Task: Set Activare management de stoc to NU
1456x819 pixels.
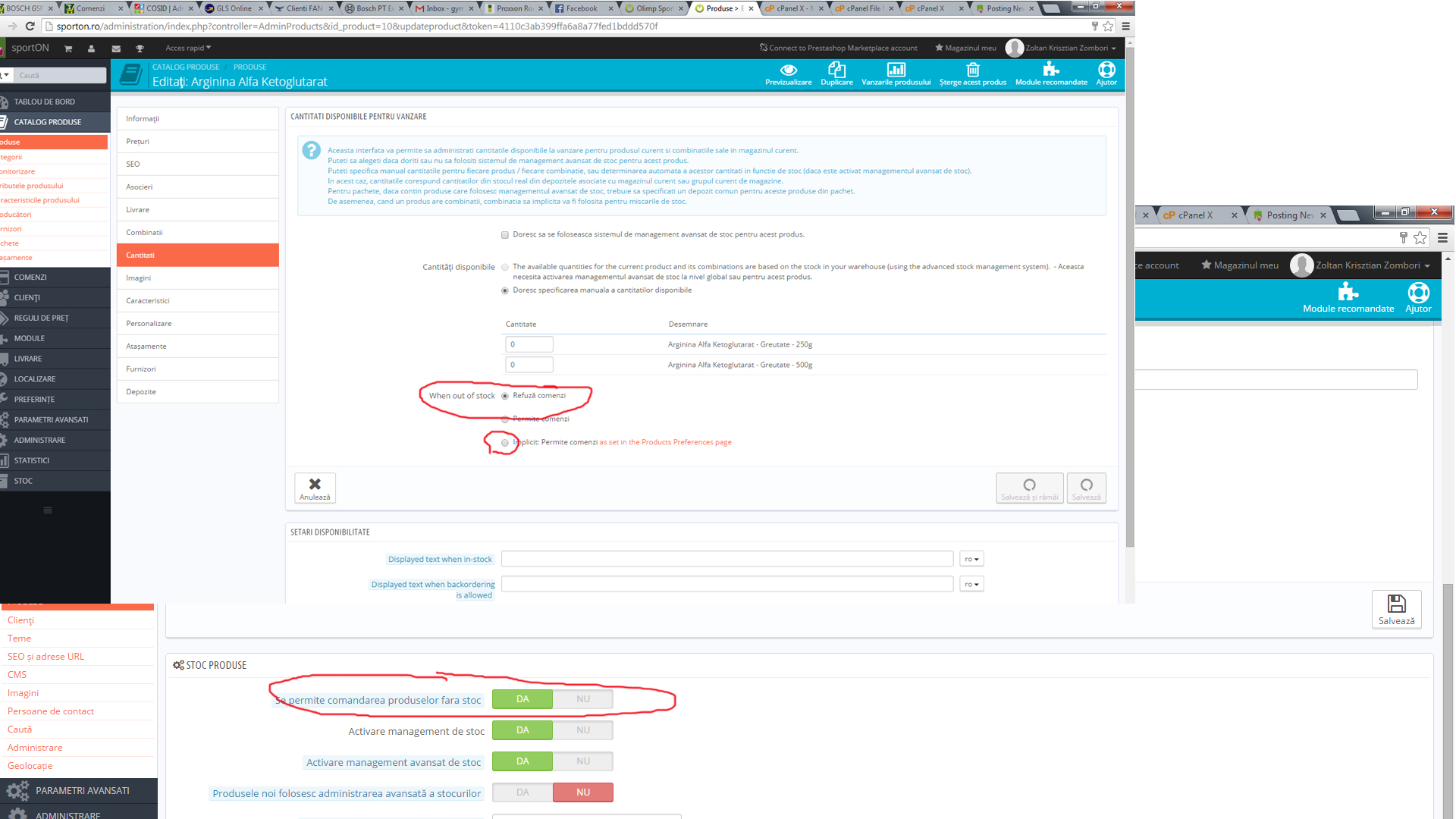Action: click(x=582, y=730)
